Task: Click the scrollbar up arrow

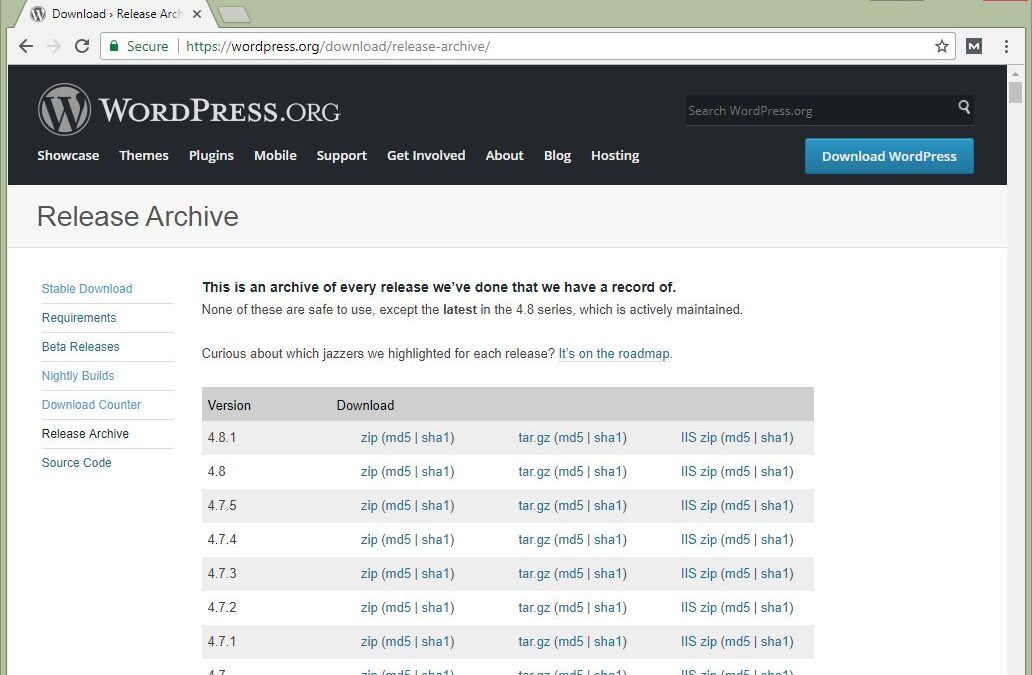Action: pos(1016,72)
